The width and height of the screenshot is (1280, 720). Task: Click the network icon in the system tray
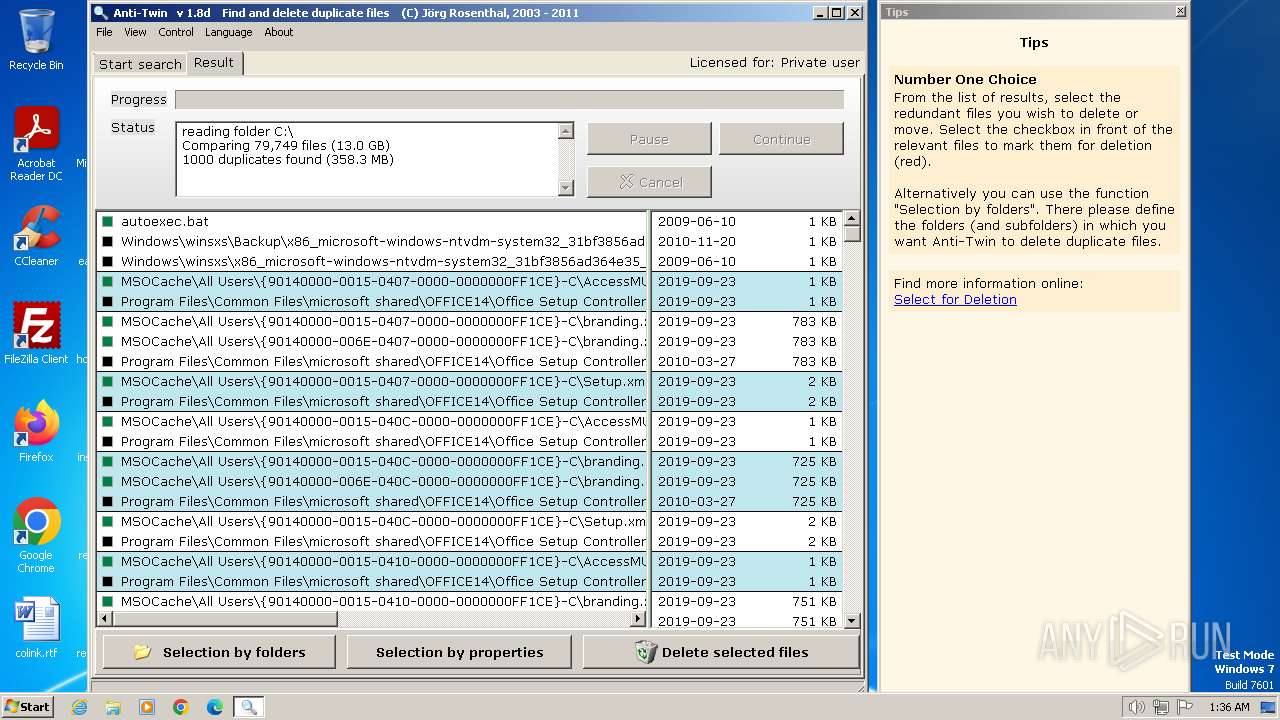[x=1160, y=707]
